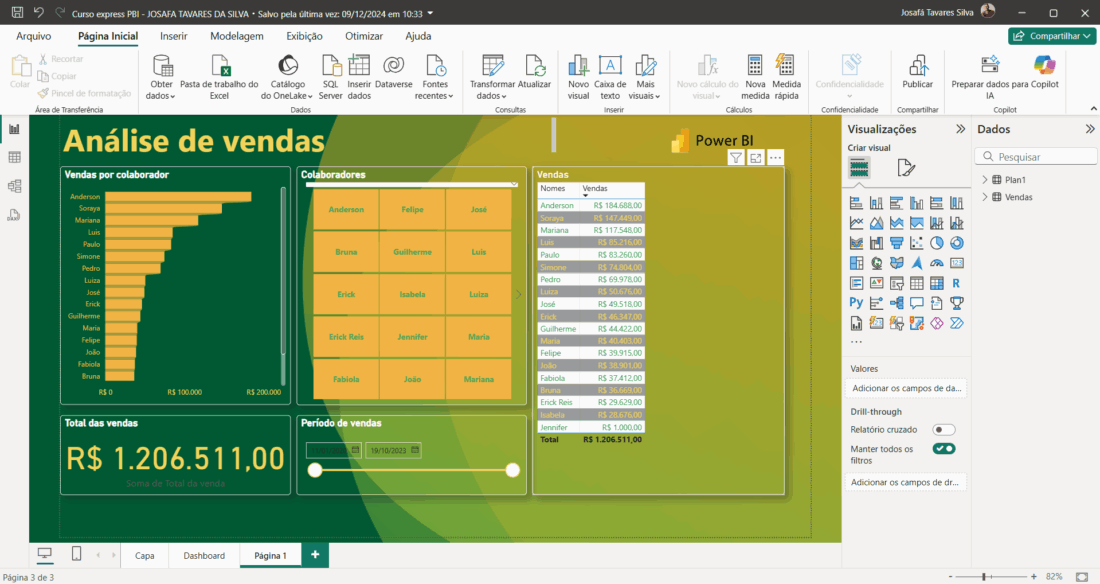The width and height of the screenshot is (1100, 584).
Task: Open the DAX query view icon in the left sidebar
Action: click(14, 215)
